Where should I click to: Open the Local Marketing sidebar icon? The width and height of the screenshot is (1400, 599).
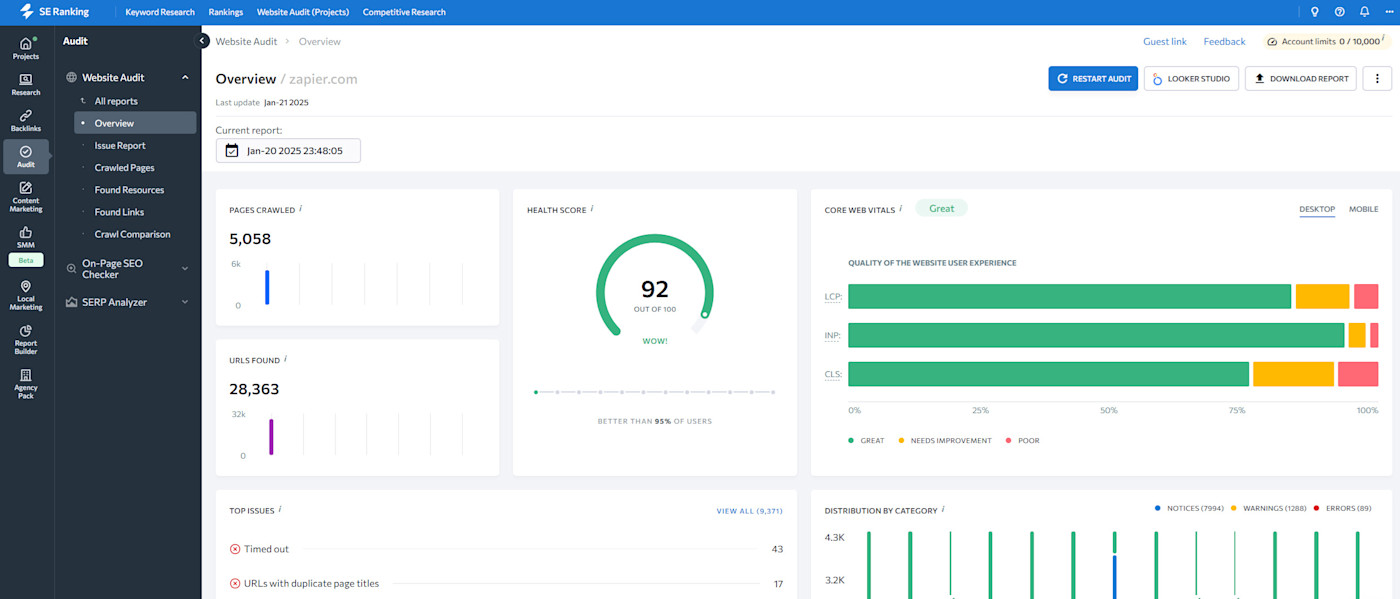click(x=26, y=296)
